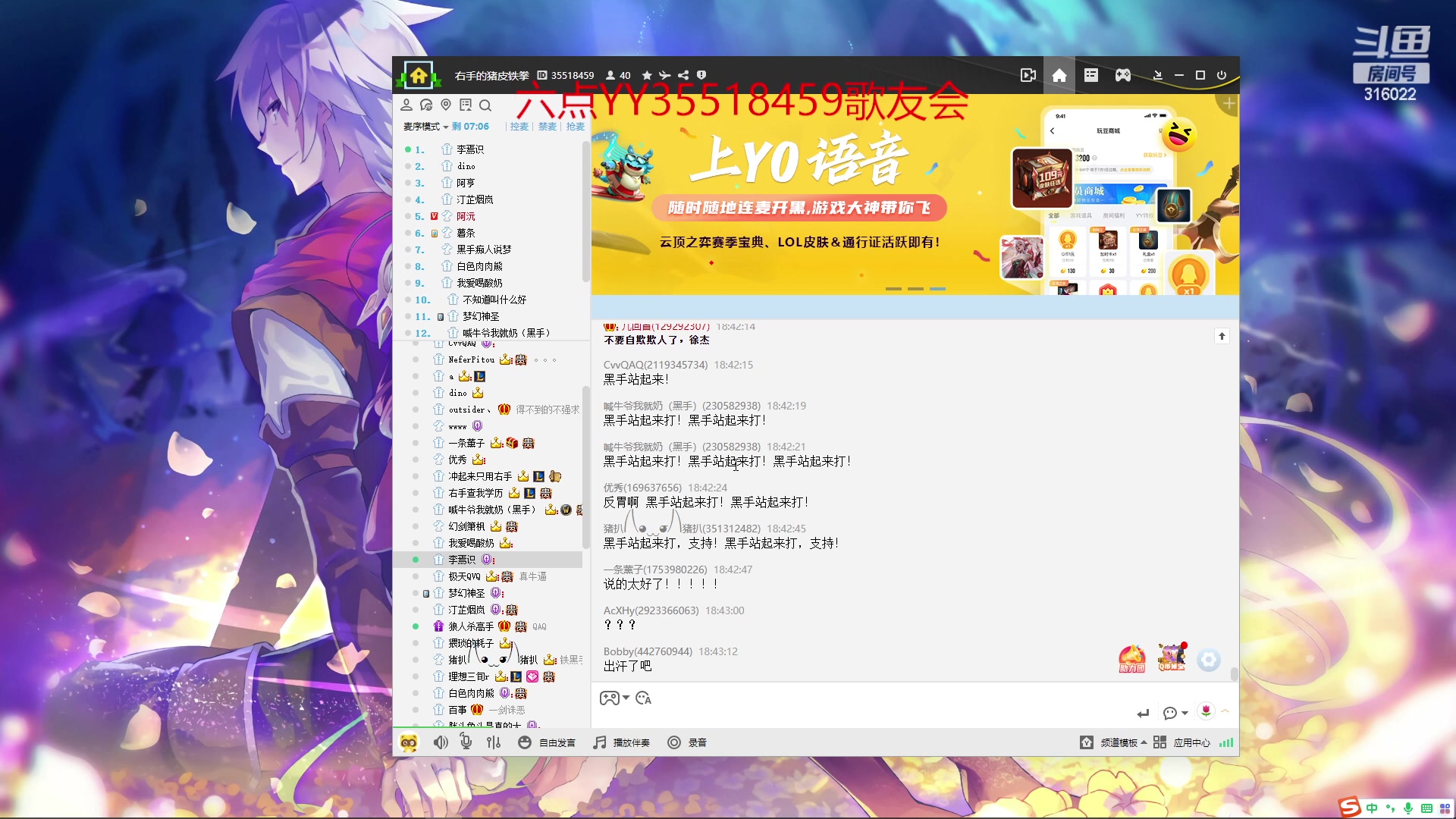Screen dimensions: 1456x819
Task: Click the YO语音 advertisement banner
Action: [915, 194]
